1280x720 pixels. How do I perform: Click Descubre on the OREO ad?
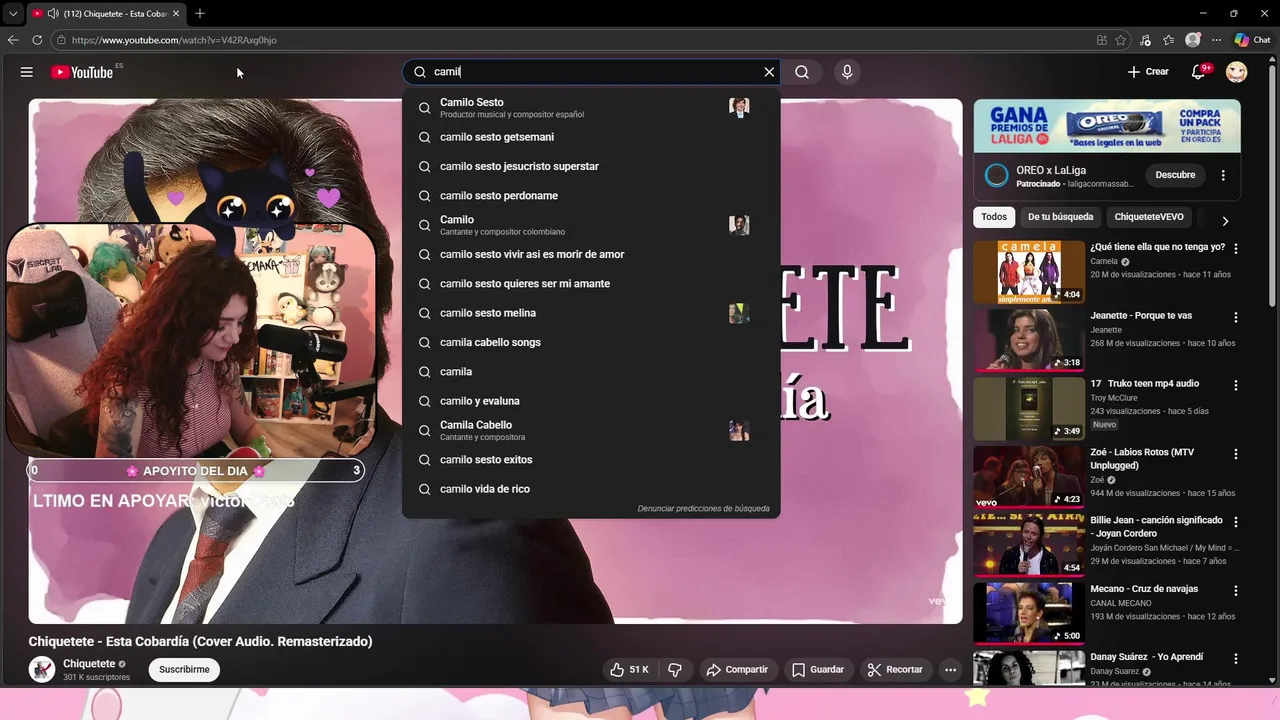[1175, 175]
